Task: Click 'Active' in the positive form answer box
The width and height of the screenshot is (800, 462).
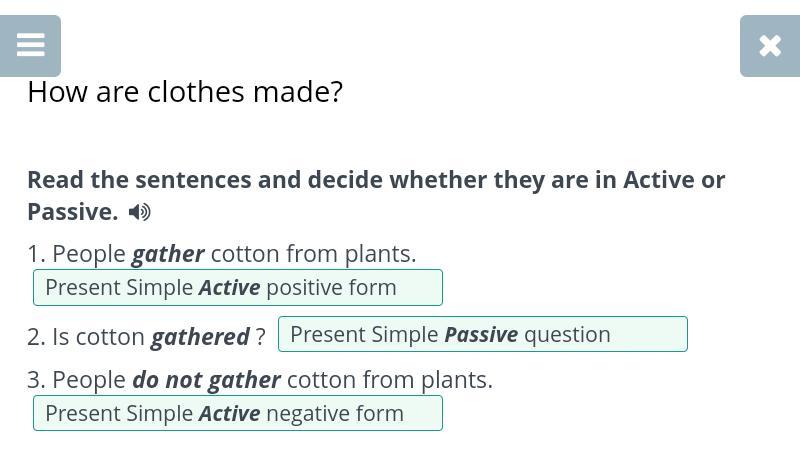Action: (x=229, y=288)
